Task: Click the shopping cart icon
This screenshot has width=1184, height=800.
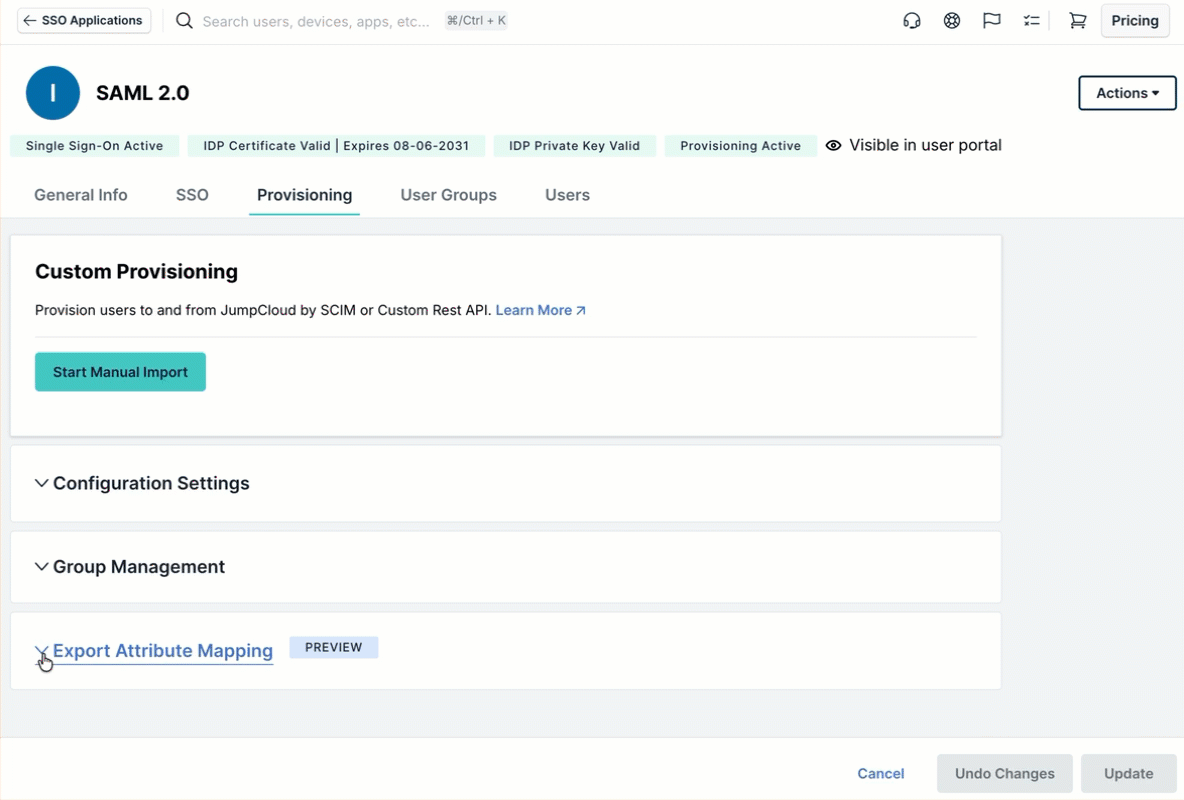Action: 1078,20
